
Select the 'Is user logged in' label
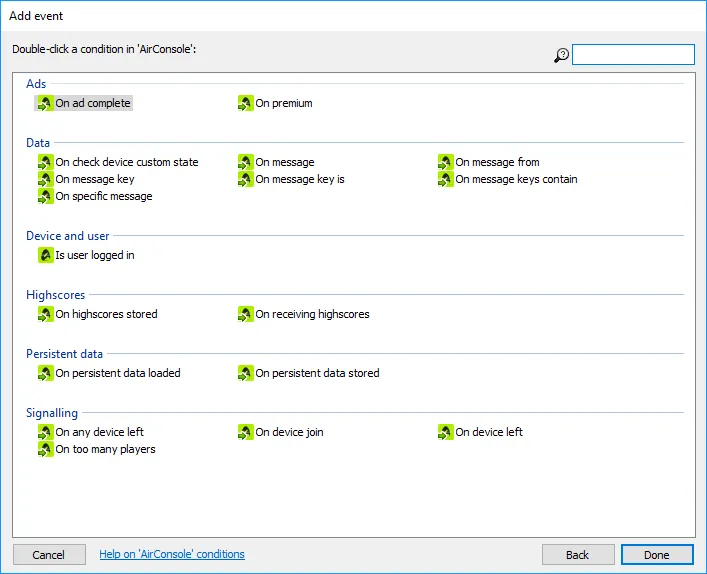(95, 255)
